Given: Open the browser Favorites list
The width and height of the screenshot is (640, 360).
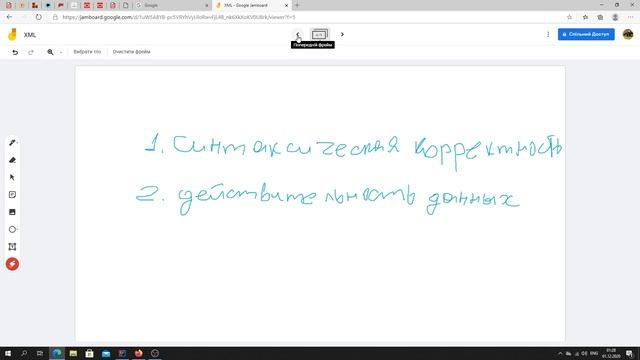Looking at the screenshot, I should coord(585,17).
